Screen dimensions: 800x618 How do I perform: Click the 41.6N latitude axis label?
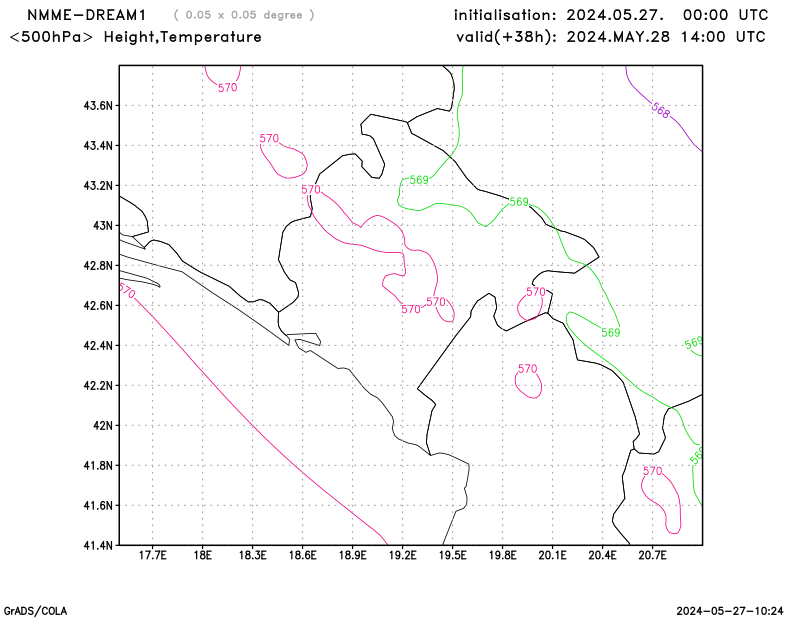[98, 505]
